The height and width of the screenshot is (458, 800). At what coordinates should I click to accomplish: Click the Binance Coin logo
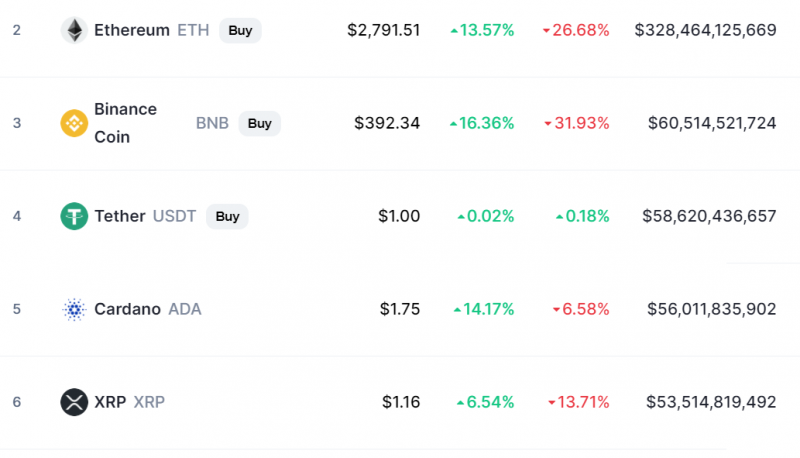(x=74, y=123)
